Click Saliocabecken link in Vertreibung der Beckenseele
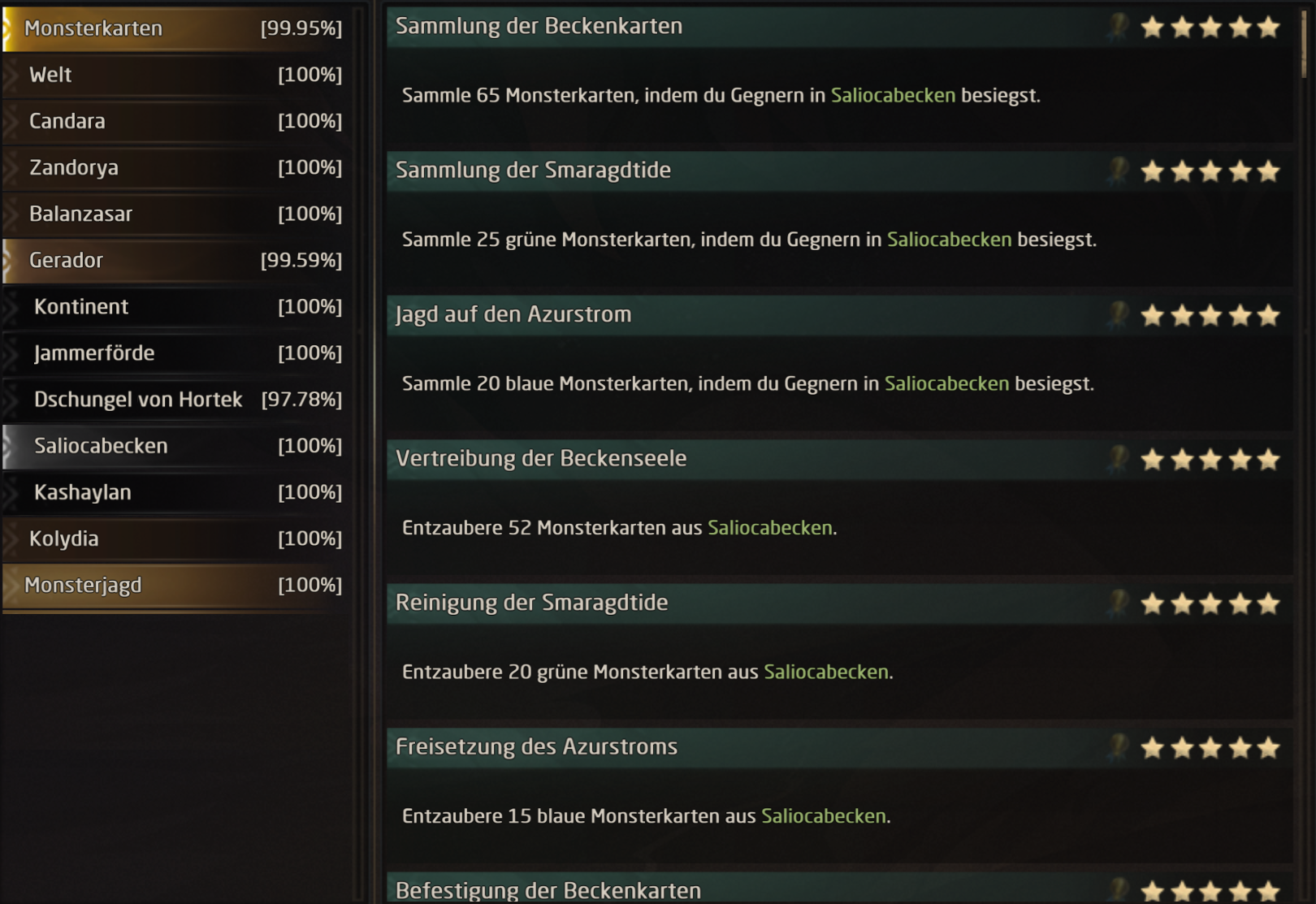Viewport: 1316px width, 904px height. (769, 528)
